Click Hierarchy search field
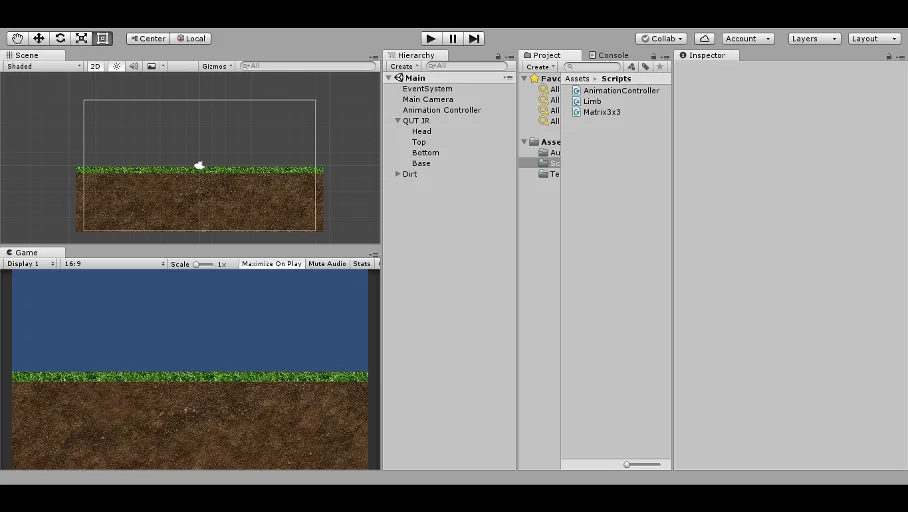 (467, 66)
